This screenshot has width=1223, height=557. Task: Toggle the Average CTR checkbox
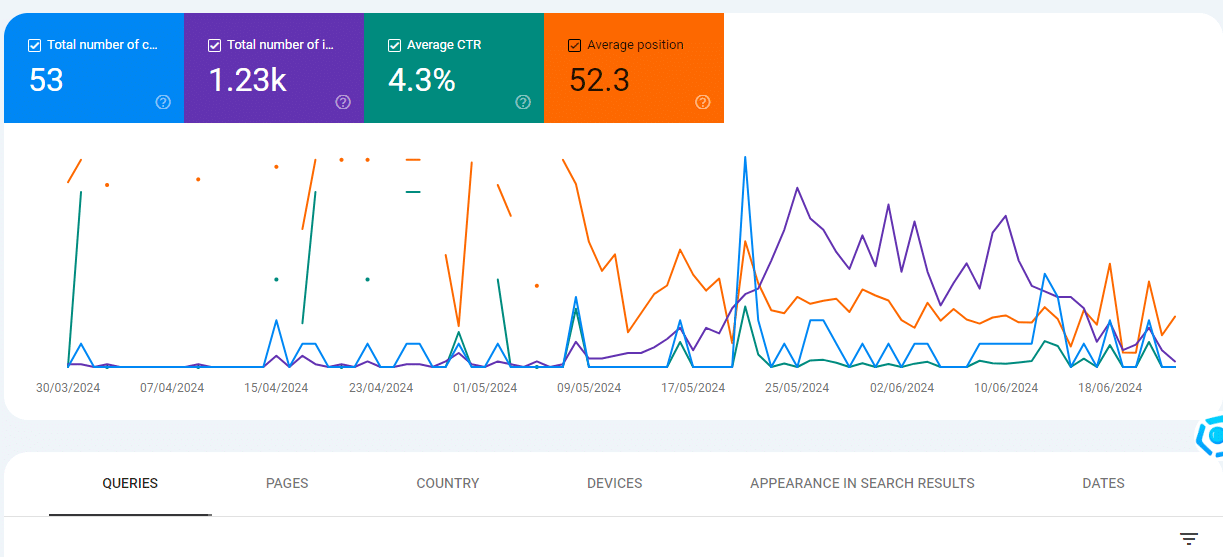tap(394, 45)
